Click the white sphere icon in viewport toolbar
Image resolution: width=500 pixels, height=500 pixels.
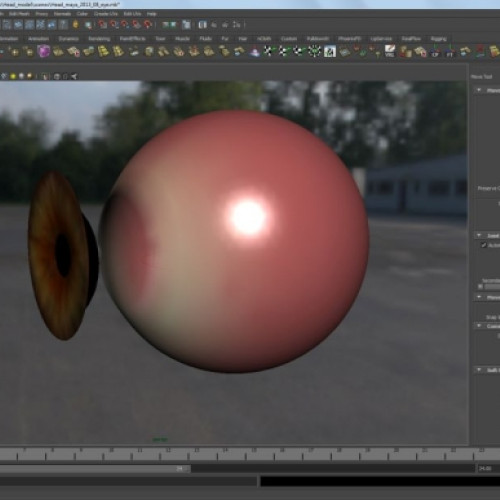(x=21, y=76)
